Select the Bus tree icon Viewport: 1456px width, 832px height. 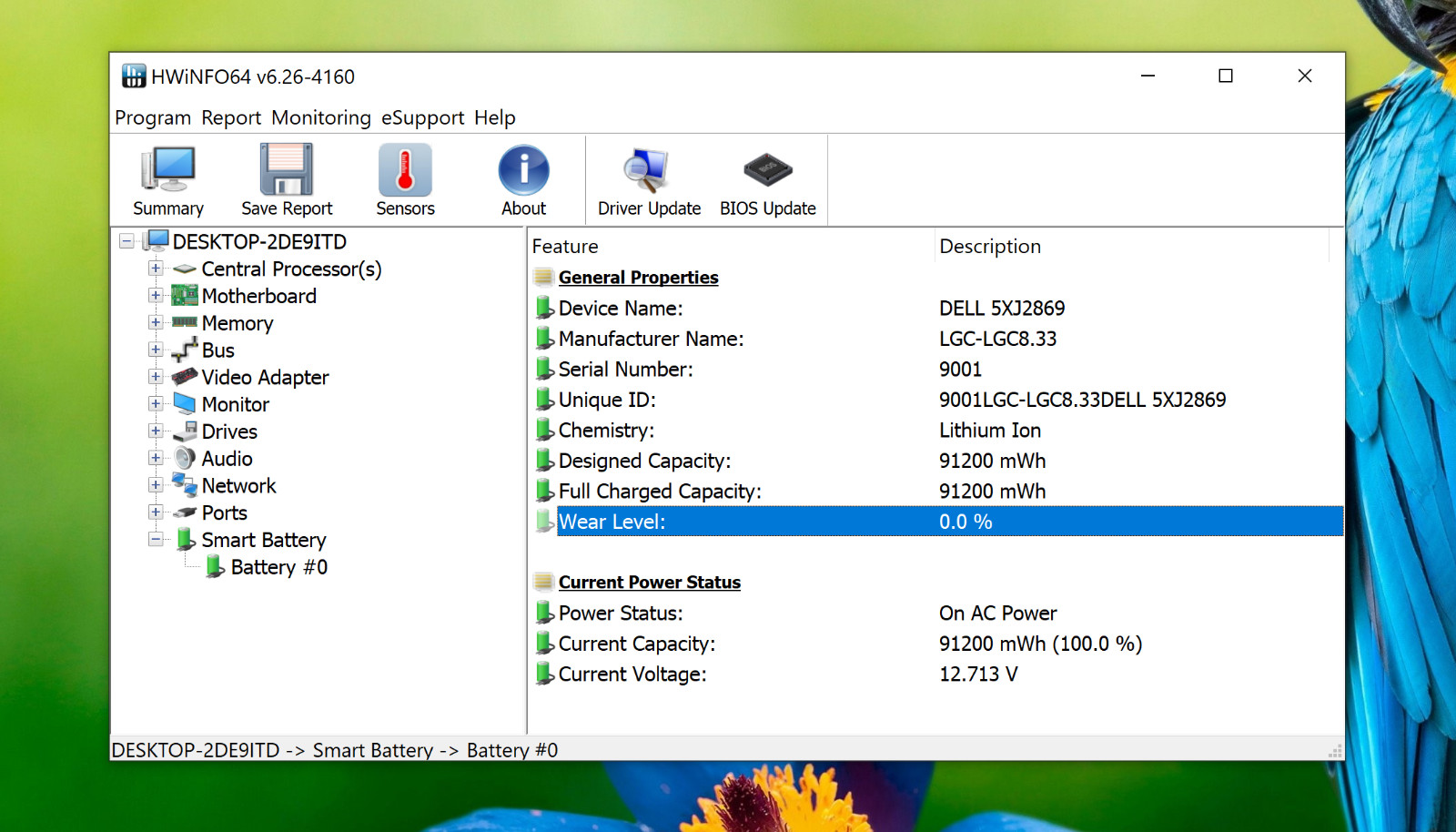pos(185,350)
